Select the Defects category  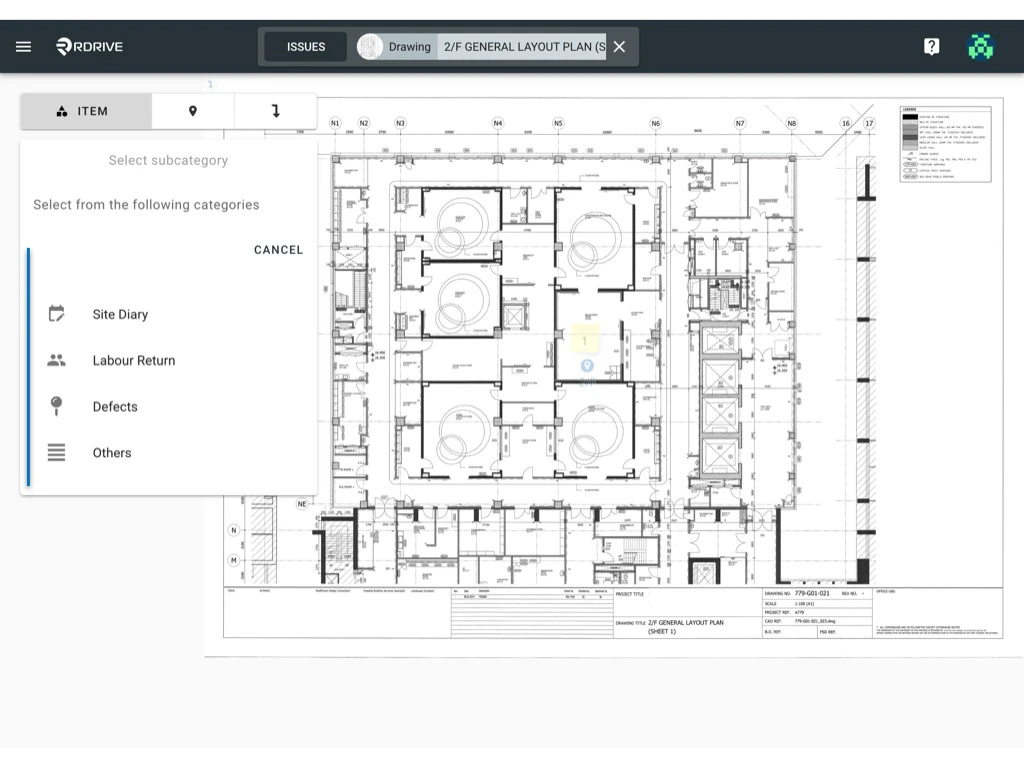click(x=114, y=406)
